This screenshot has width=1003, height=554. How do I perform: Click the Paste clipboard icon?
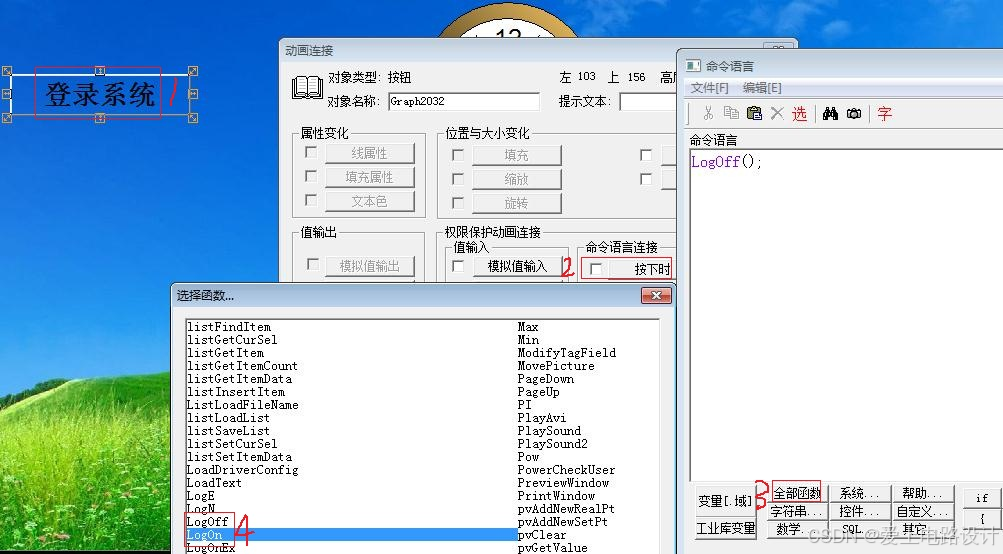pos(754,113)
